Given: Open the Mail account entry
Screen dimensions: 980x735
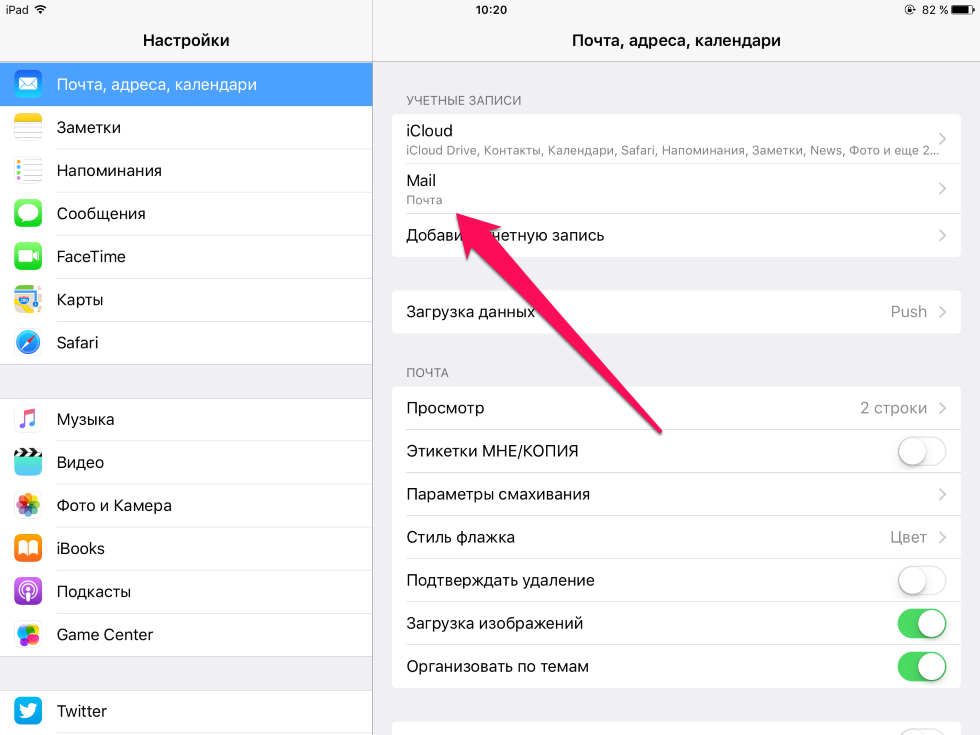Looking at the screenshot, I should 676,189.
